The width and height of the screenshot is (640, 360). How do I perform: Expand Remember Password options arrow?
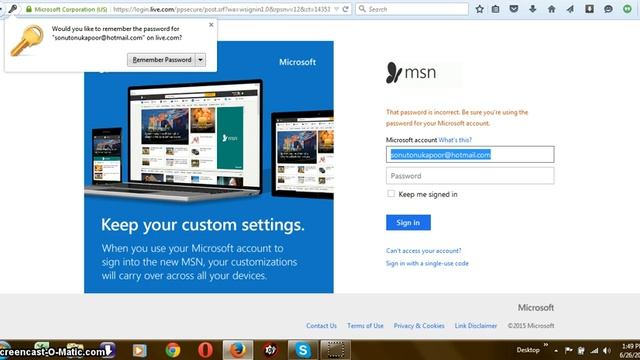coord(200,60)
